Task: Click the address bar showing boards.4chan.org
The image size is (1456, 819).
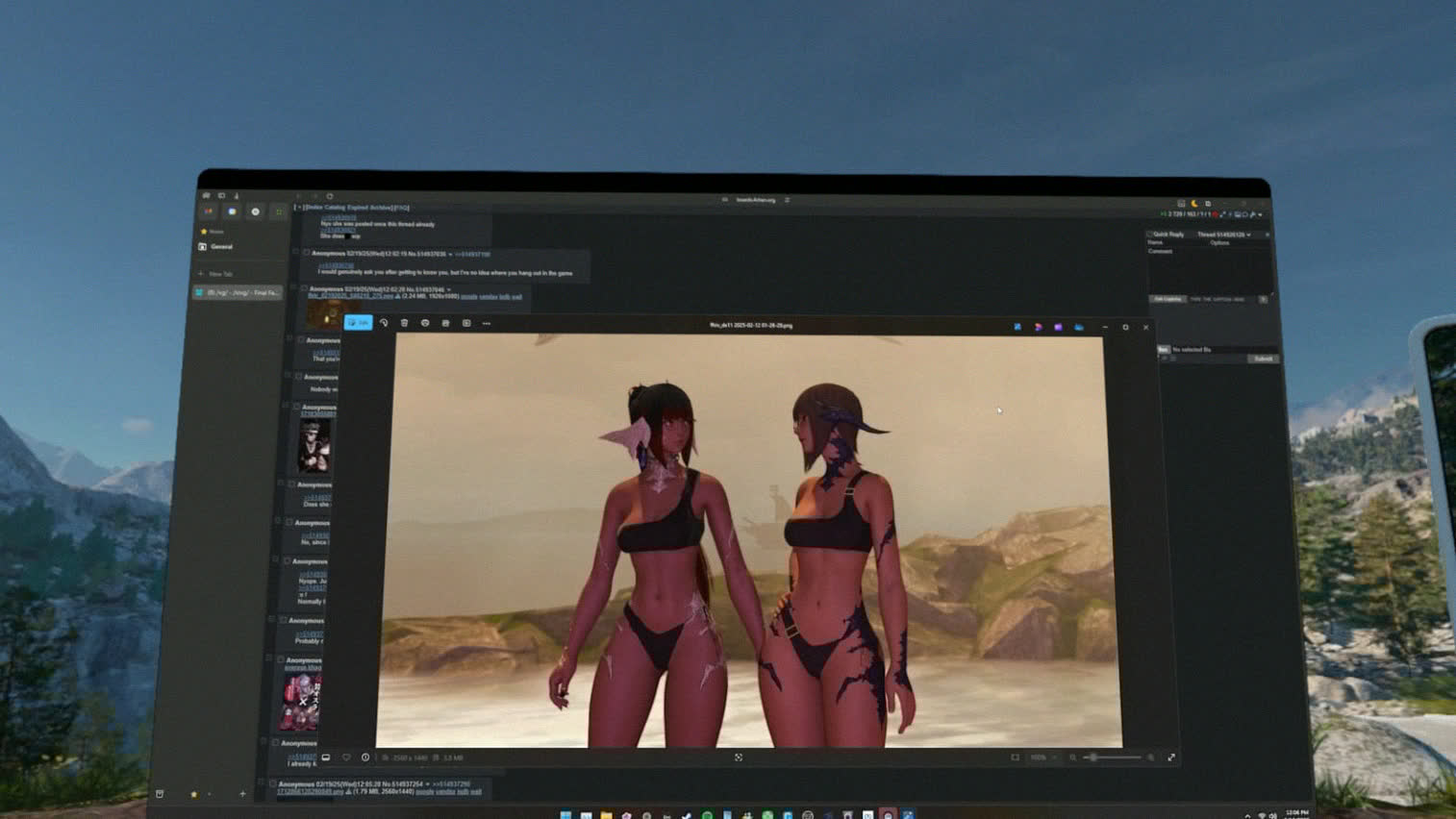Action: click(x=756, y=200)
